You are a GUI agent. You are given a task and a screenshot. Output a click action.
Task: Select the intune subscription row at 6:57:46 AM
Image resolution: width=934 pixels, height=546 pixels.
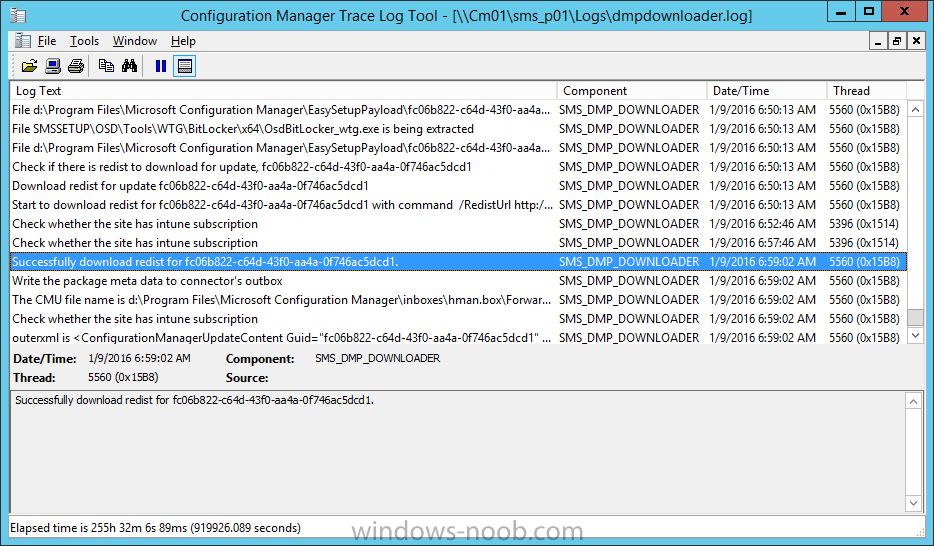[458, 243]
